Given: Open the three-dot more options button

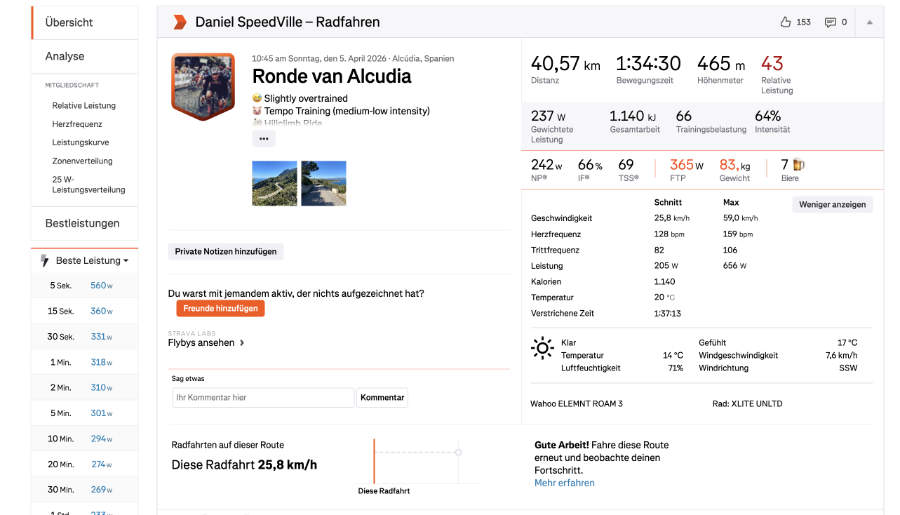Looking at the screenshot, I should click(263, 139).
